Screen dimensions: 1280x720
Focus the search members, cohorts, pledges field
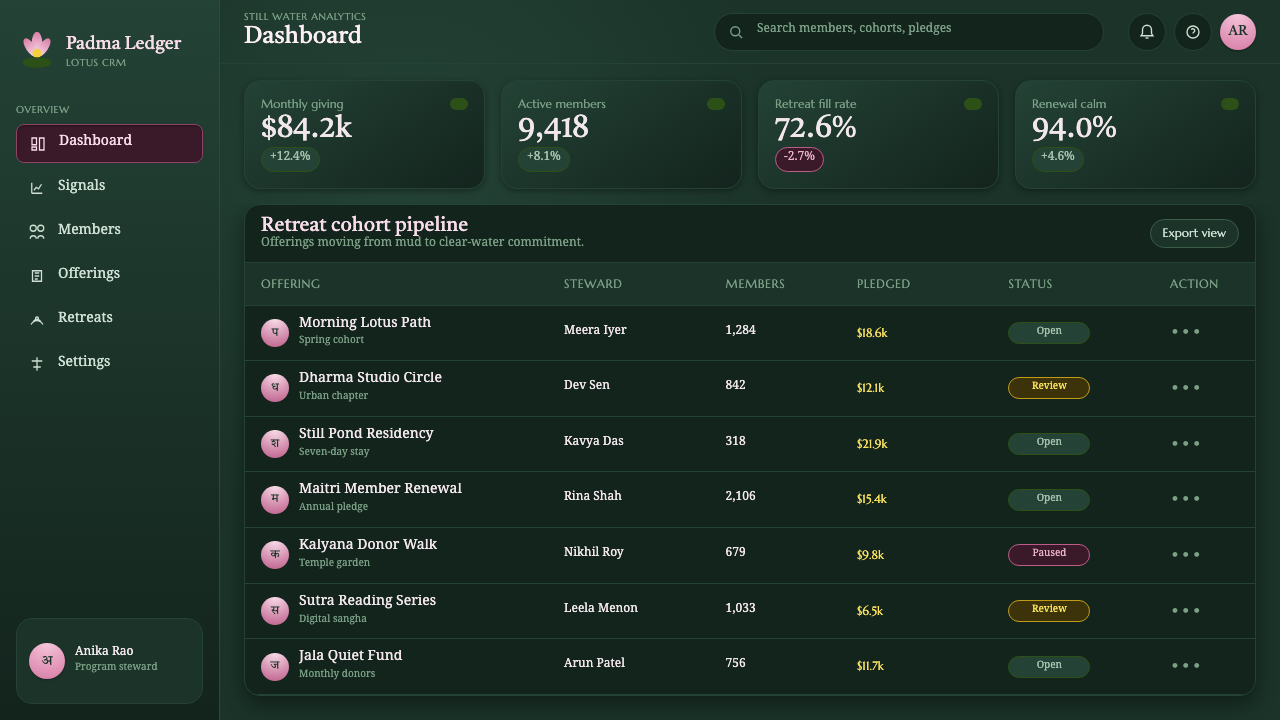coord(909,32)
